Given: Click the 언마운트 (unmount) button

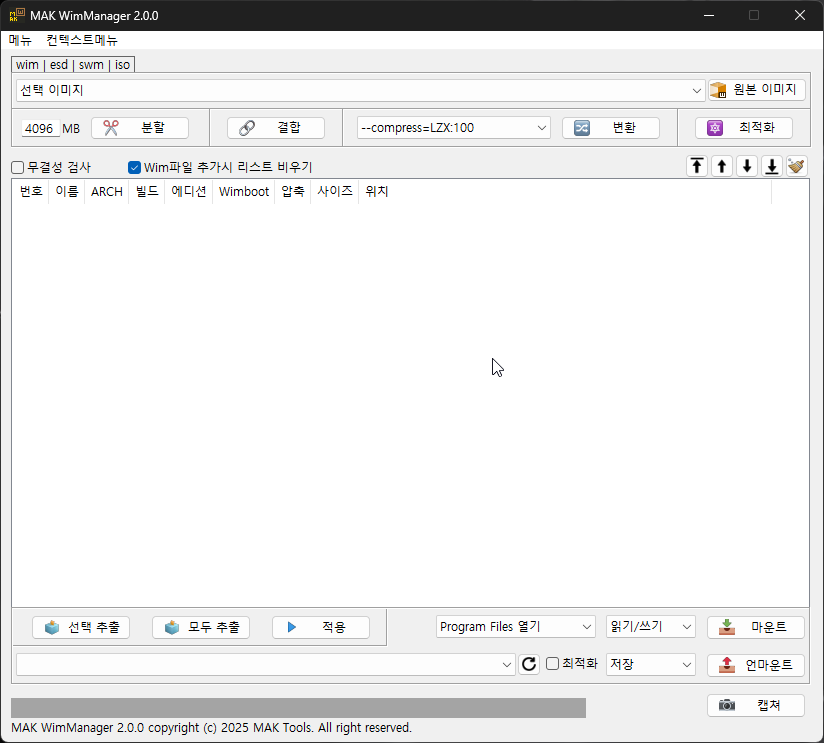Looking at the screenshot, I should click(x=756, y=665).
